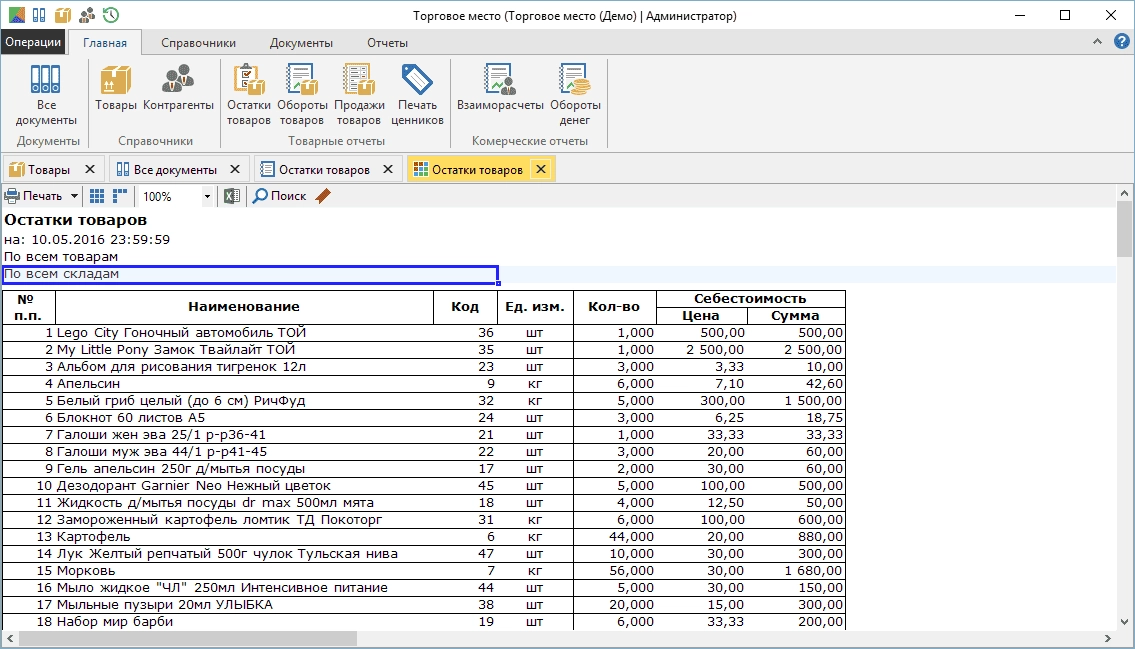
Task: Click the Себестоимость column header
Action: click(750, 299)
